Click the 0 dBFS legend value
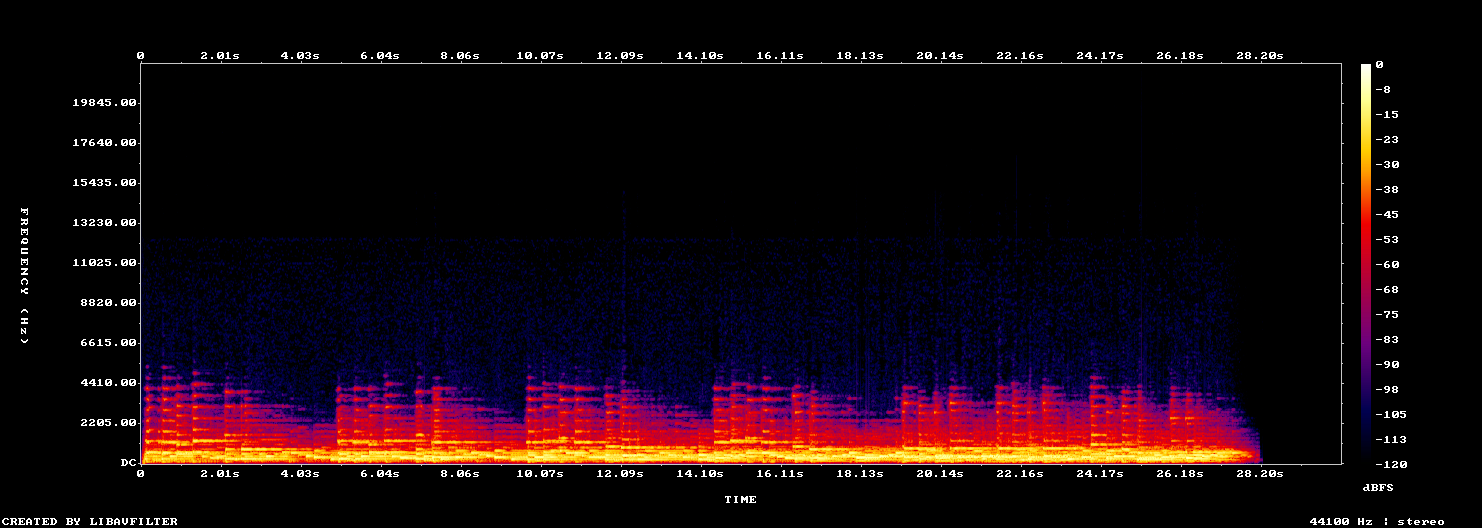The width and height of the screenshot is (1482, 528). point(1379,64)
